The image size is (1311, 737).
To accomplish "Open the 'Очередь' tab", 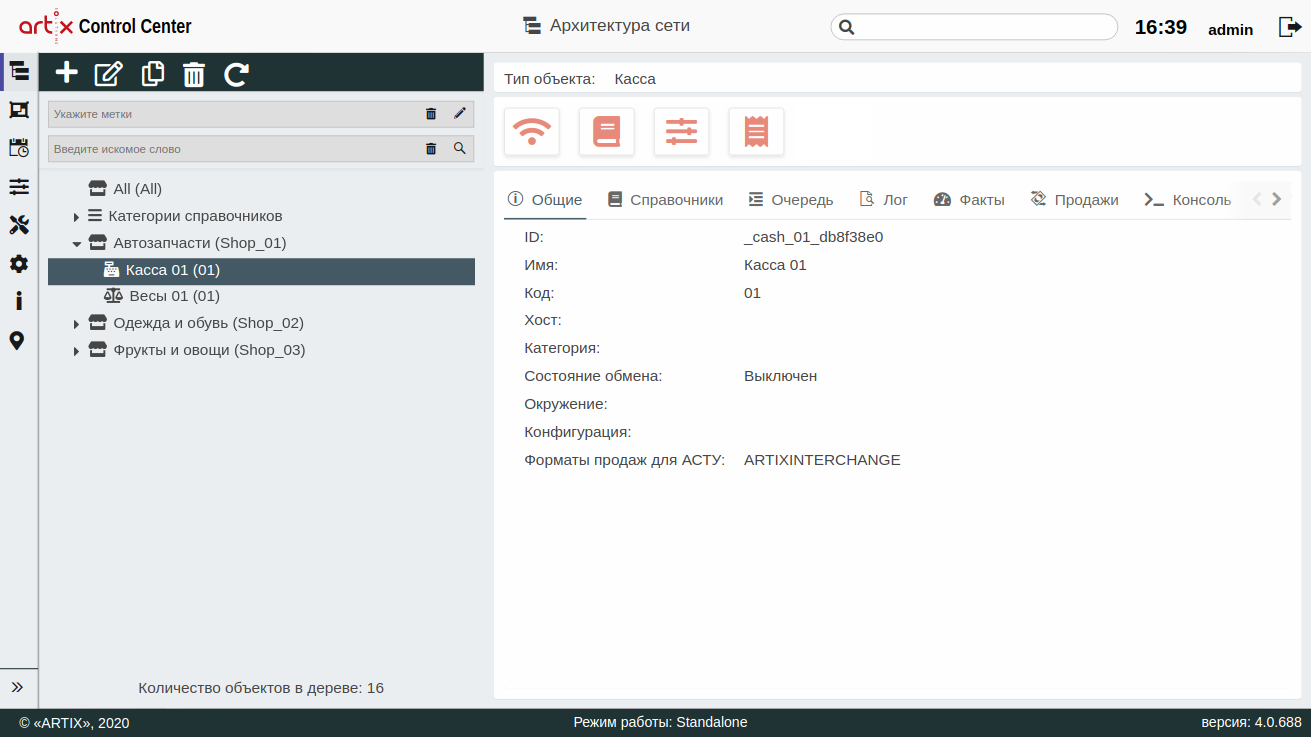I will tap(790, 200).
